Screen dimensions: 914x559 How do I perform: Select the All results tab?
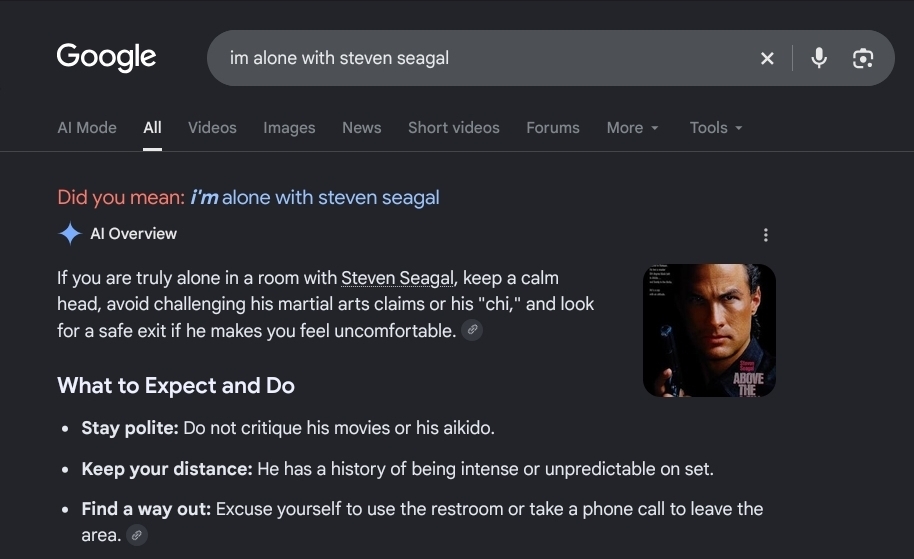tap(152, 128)
